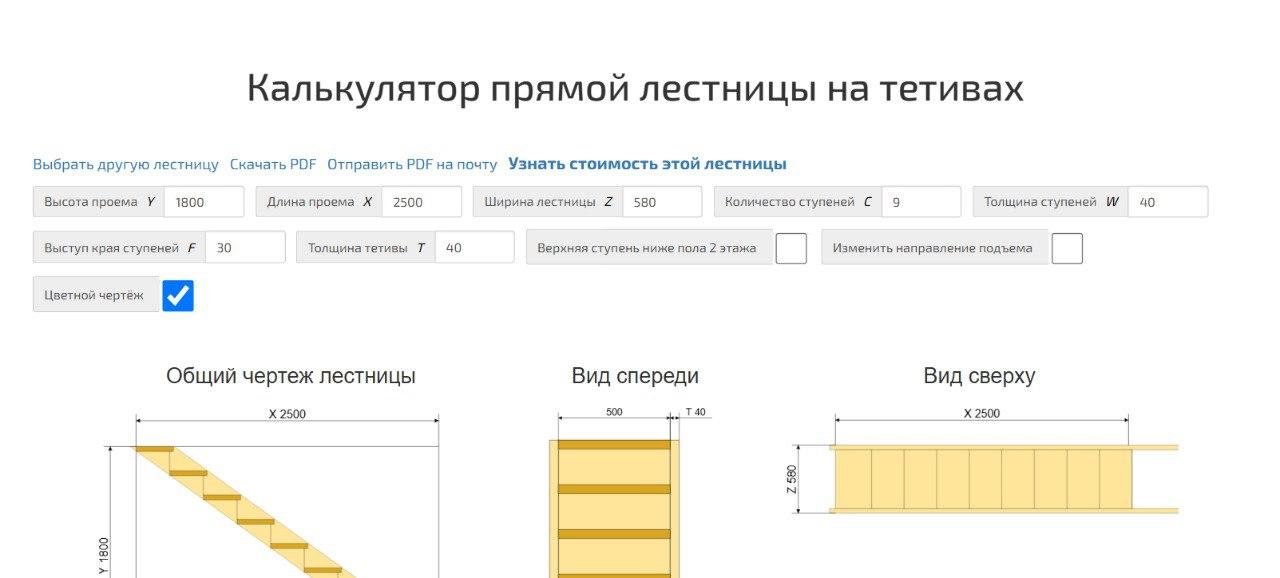Click the Толщина тетивы T field
This screenshot has height=578, width=1280.
point(477,247)
